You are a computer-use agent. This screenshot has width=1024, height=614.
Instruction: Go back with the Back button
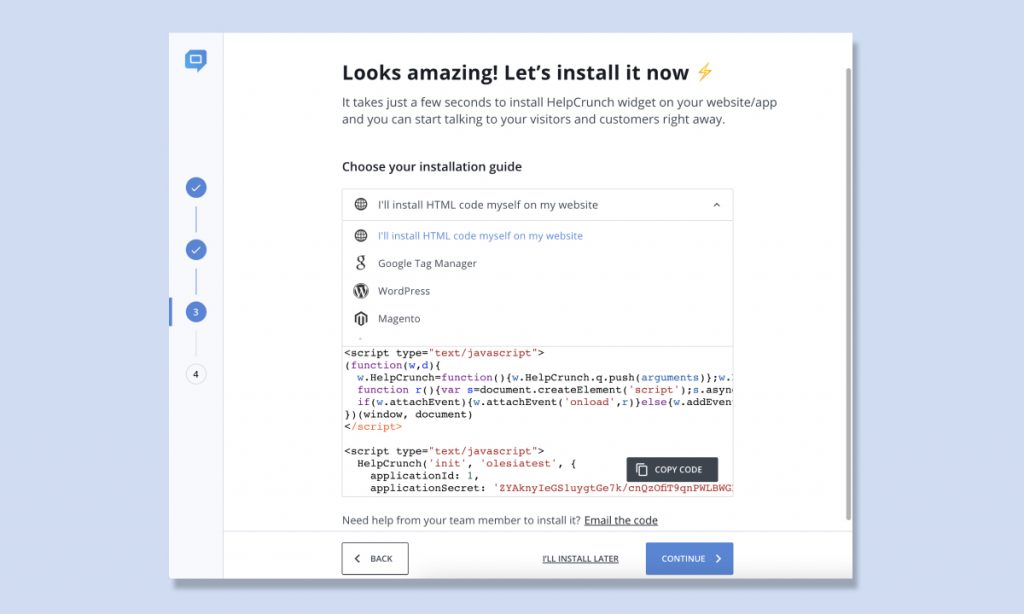(x=375, y=558)
